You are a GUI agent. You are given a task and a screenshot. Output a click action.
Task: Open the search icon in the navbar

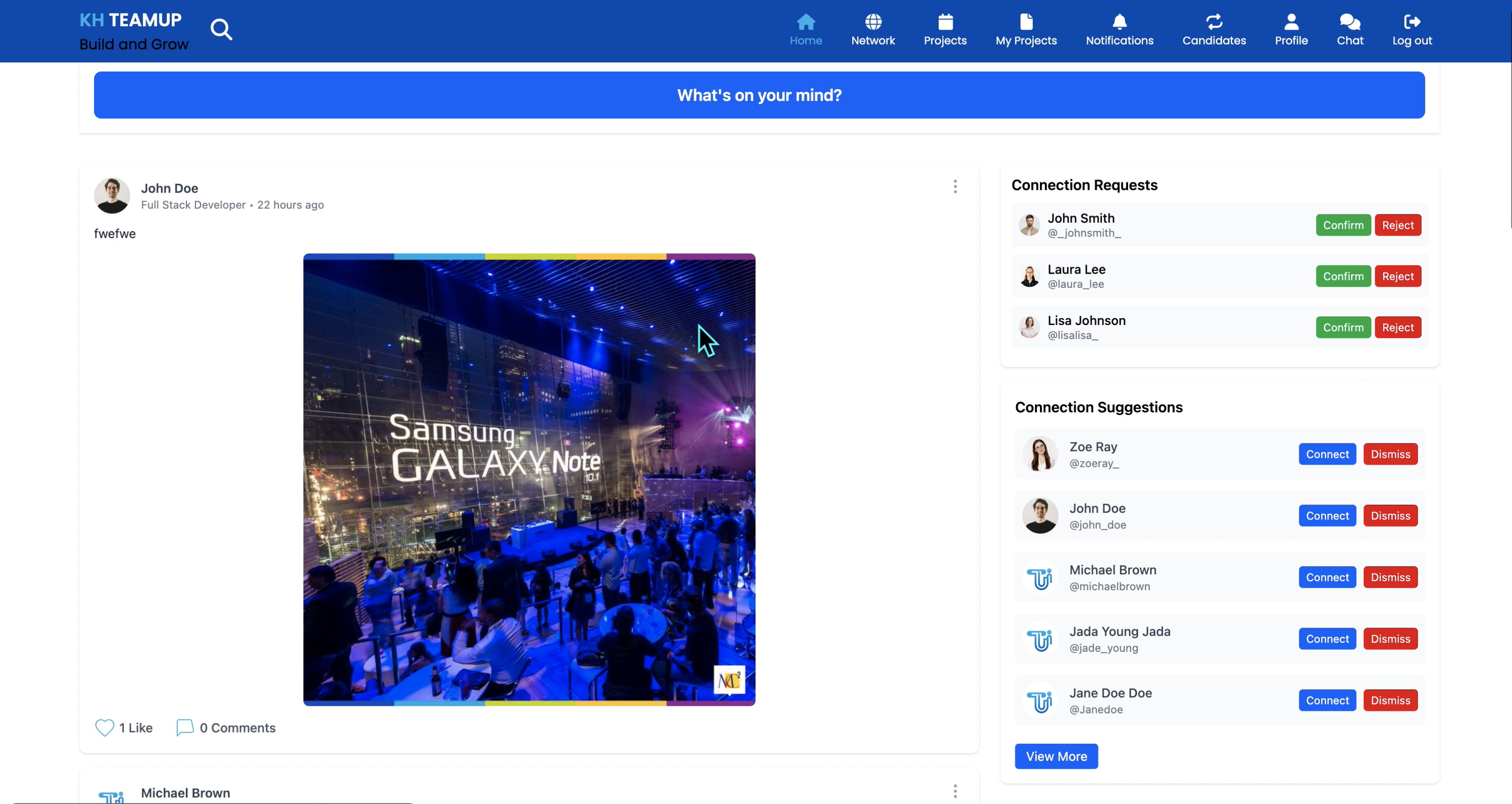[x=221, y=29]
